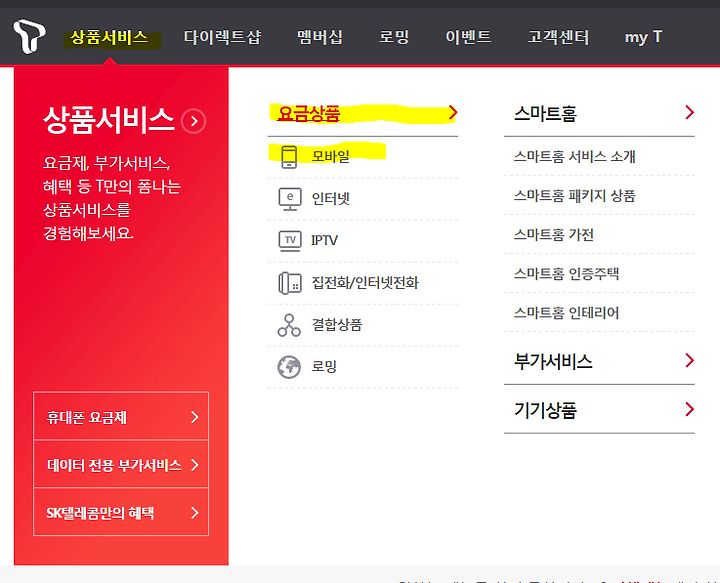Click the large 상품서비스 heading in red panel
This screenshot has height=583, width=720.
(x=109, y=120)
